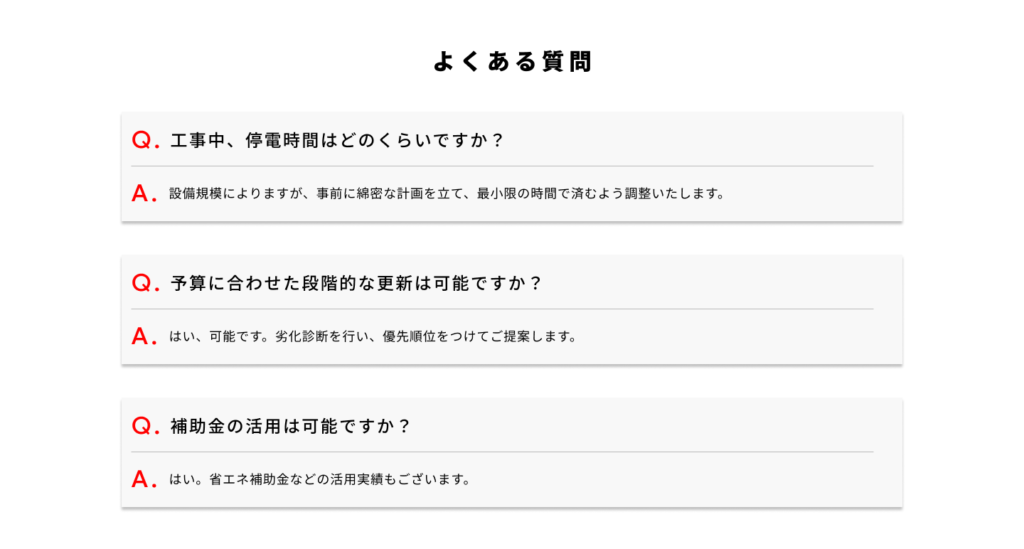Click the red A icon beside 設備規模 answer
This screenshot has height=549, width=1024.
[144, 194]
